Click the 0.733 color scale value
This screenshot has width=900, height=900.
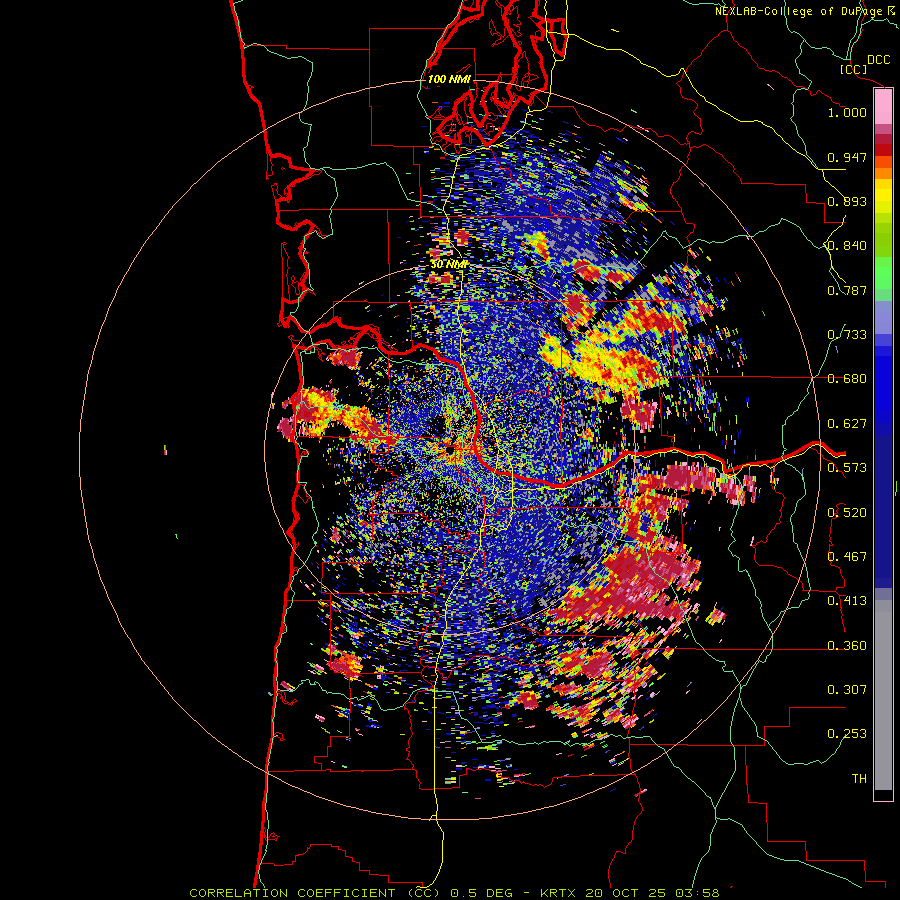(847, 335)
